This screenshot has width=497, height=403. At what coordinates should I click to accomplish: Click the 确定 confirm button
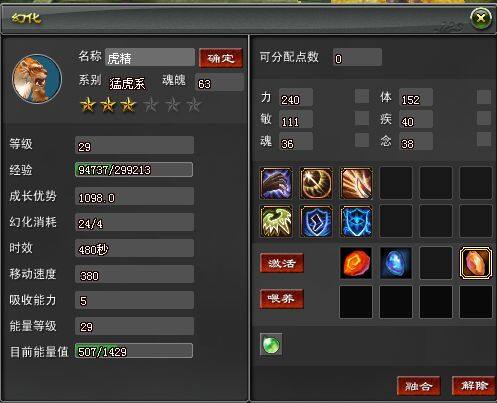221,58
